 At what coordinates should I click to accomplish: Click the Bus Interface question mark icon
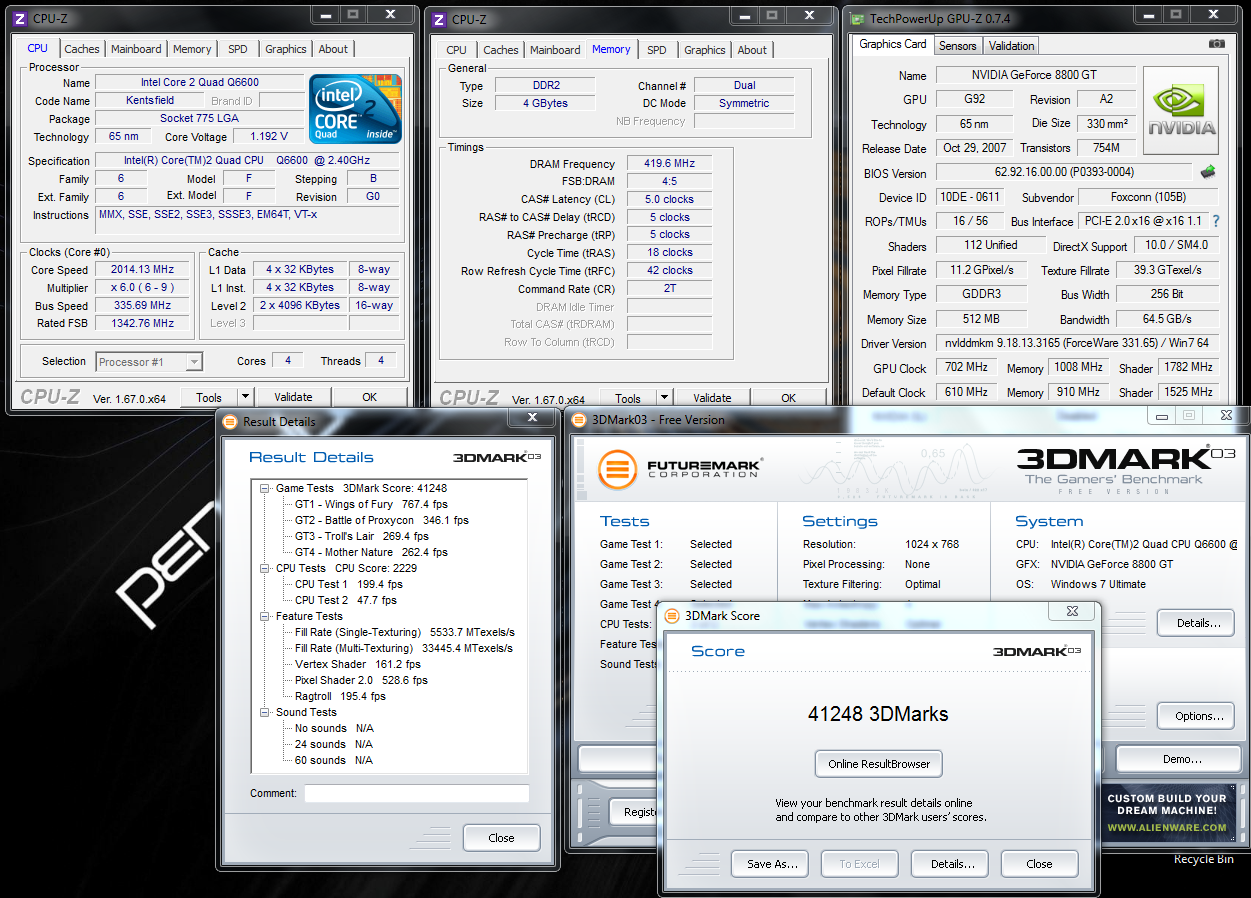click(1216, 221)
